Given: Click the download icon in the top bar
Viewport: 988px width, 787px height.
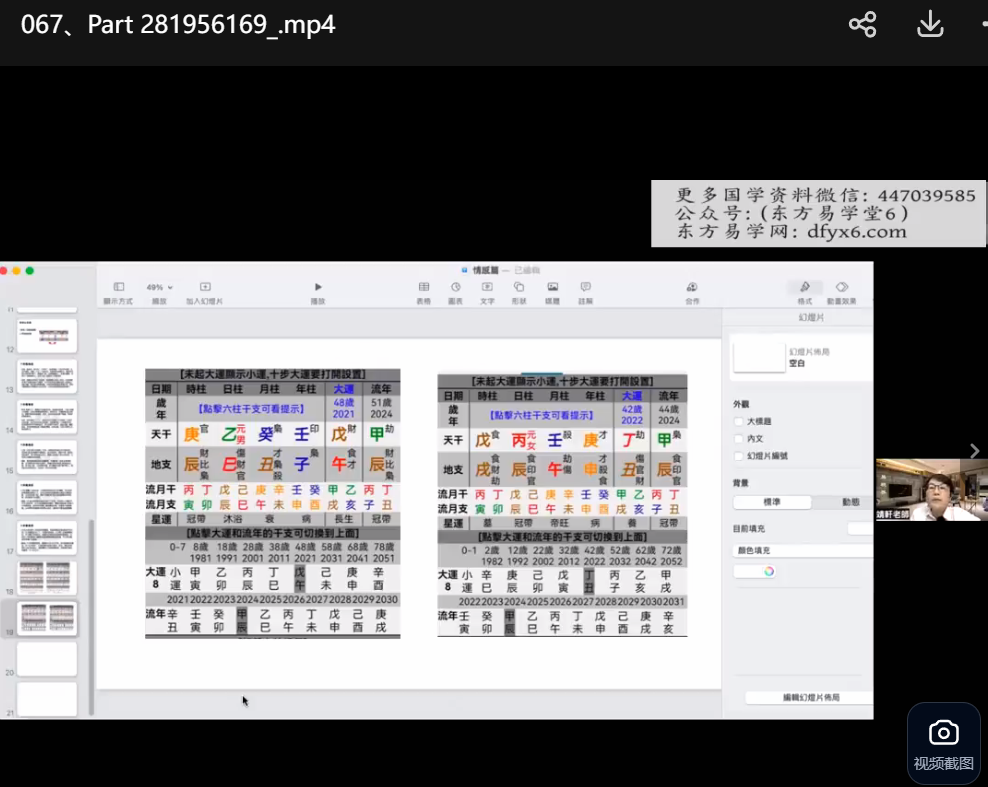Looking at the screenshot, I should [x=930, y=25].
